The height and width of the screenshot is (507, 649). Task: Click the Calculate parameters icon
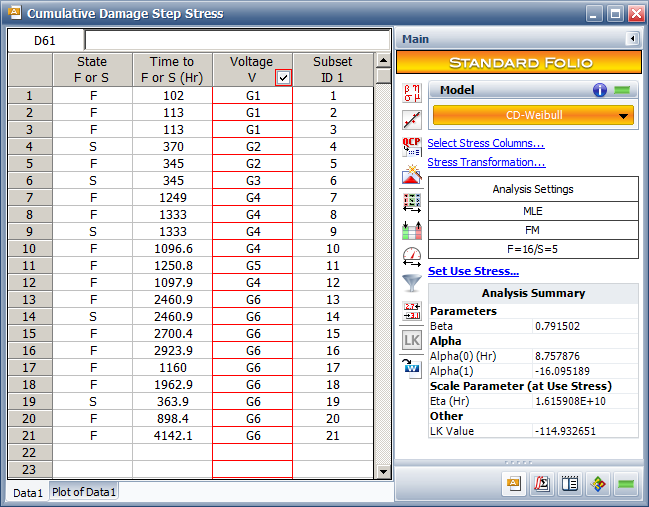click(x=412, y=93)
